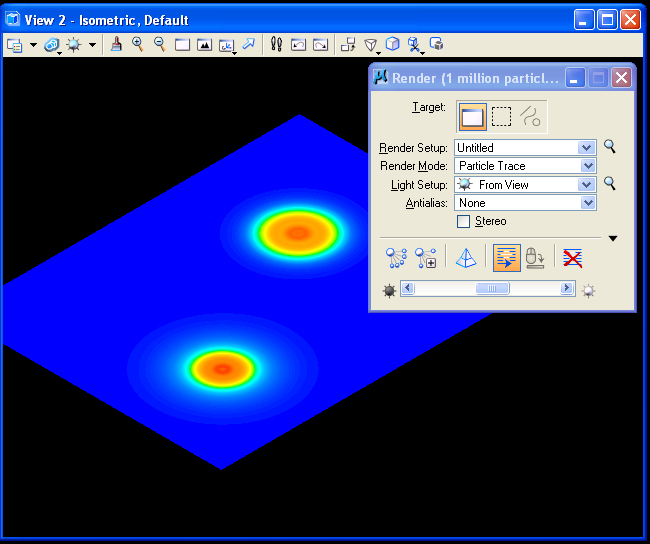Set render target to Fence
The image size is (650, 544).
coord(501,117)
